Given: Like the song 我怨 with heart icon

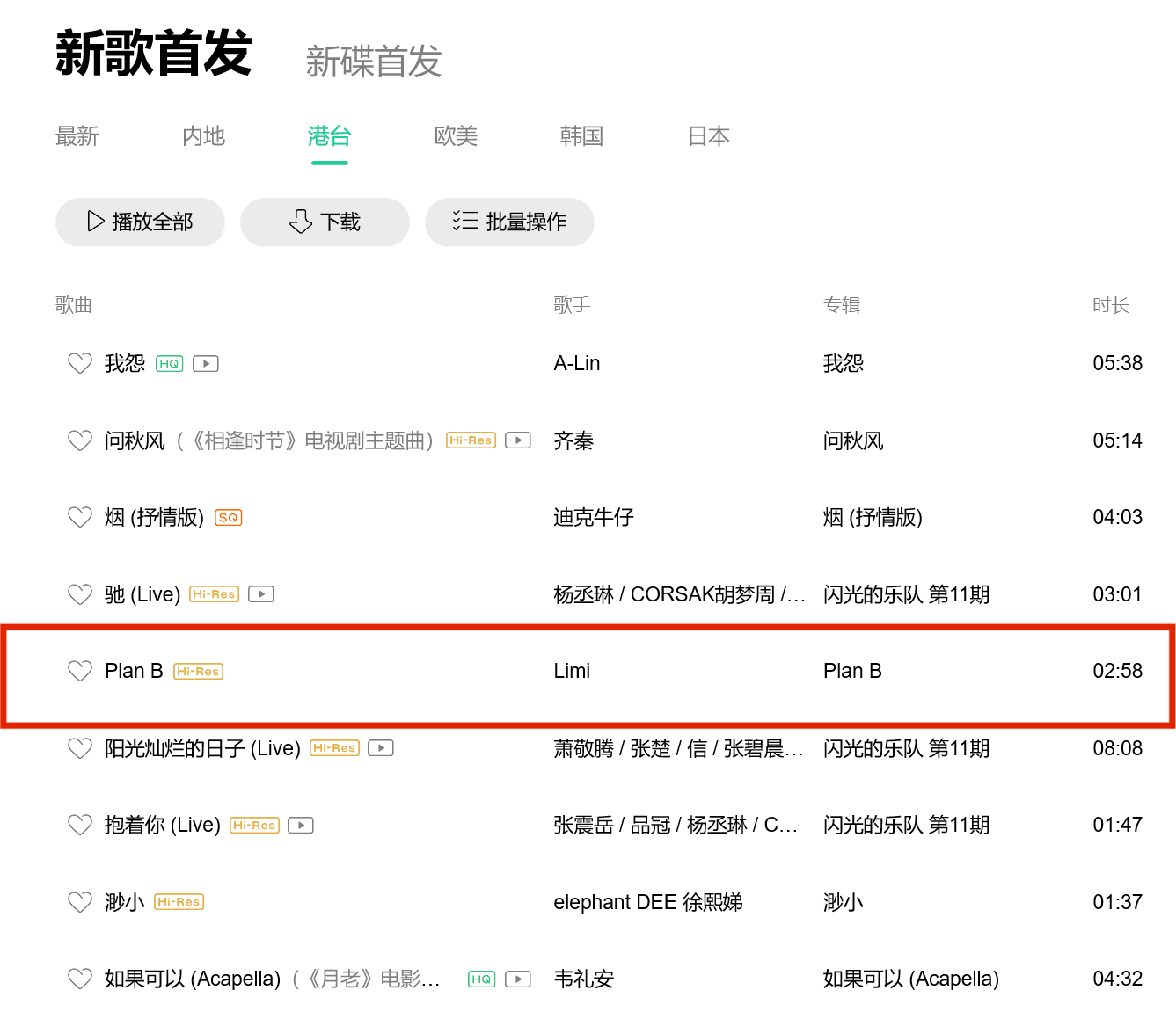Looking at the screenshot, I should (x=80, y=363).
